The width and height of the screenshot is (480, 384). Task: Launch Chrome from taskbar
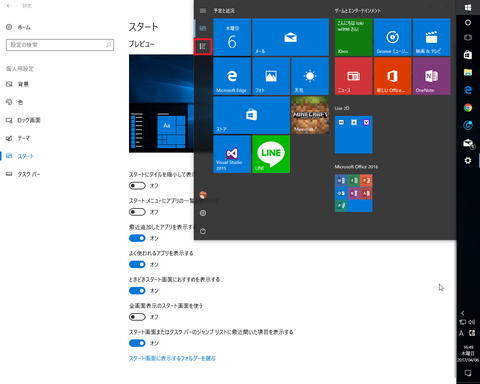[468, 107]
